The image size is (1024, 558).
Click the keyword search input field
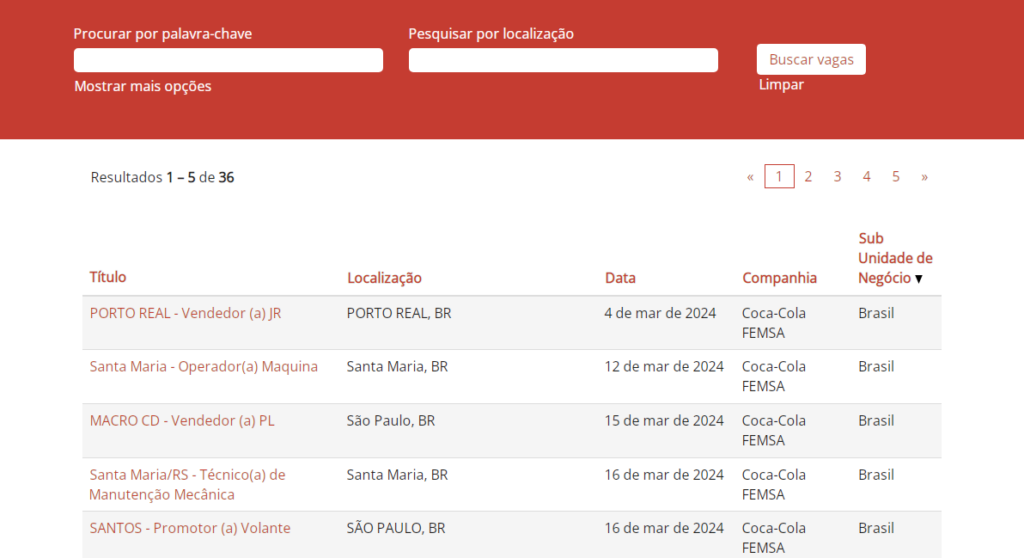coord(228,60)
